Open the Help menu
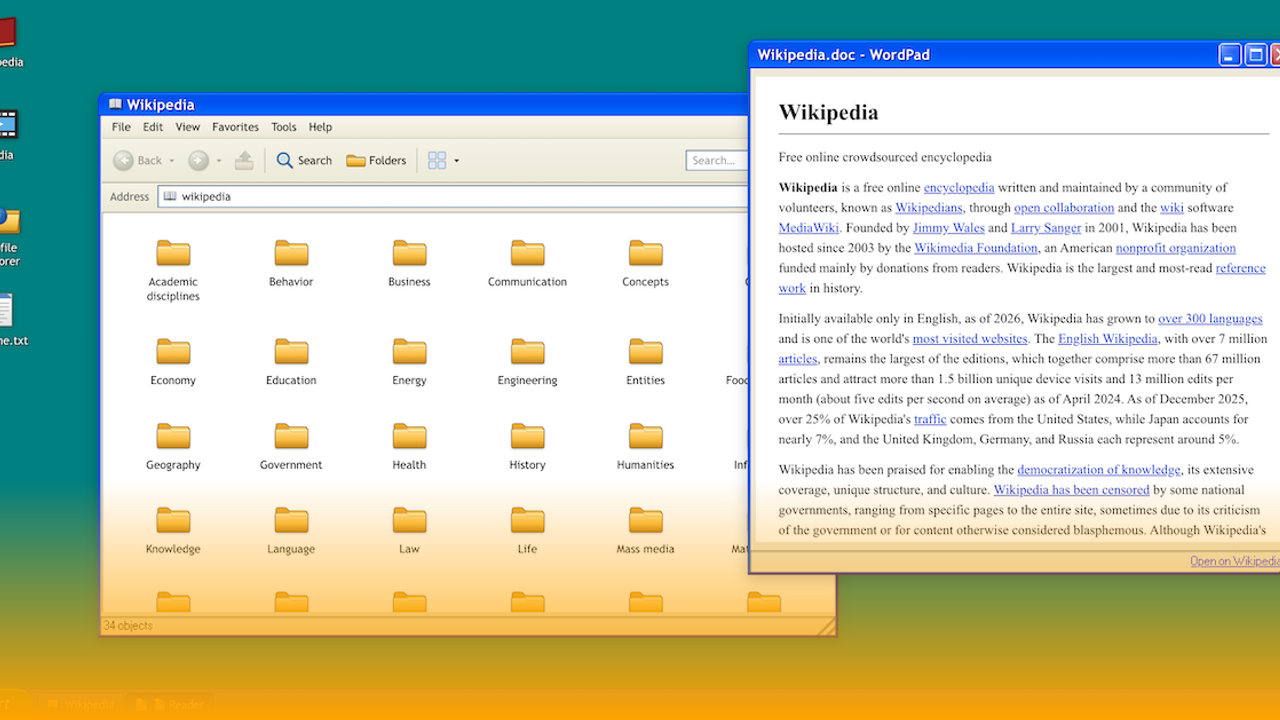The image size is (1280, 720). 320,127
